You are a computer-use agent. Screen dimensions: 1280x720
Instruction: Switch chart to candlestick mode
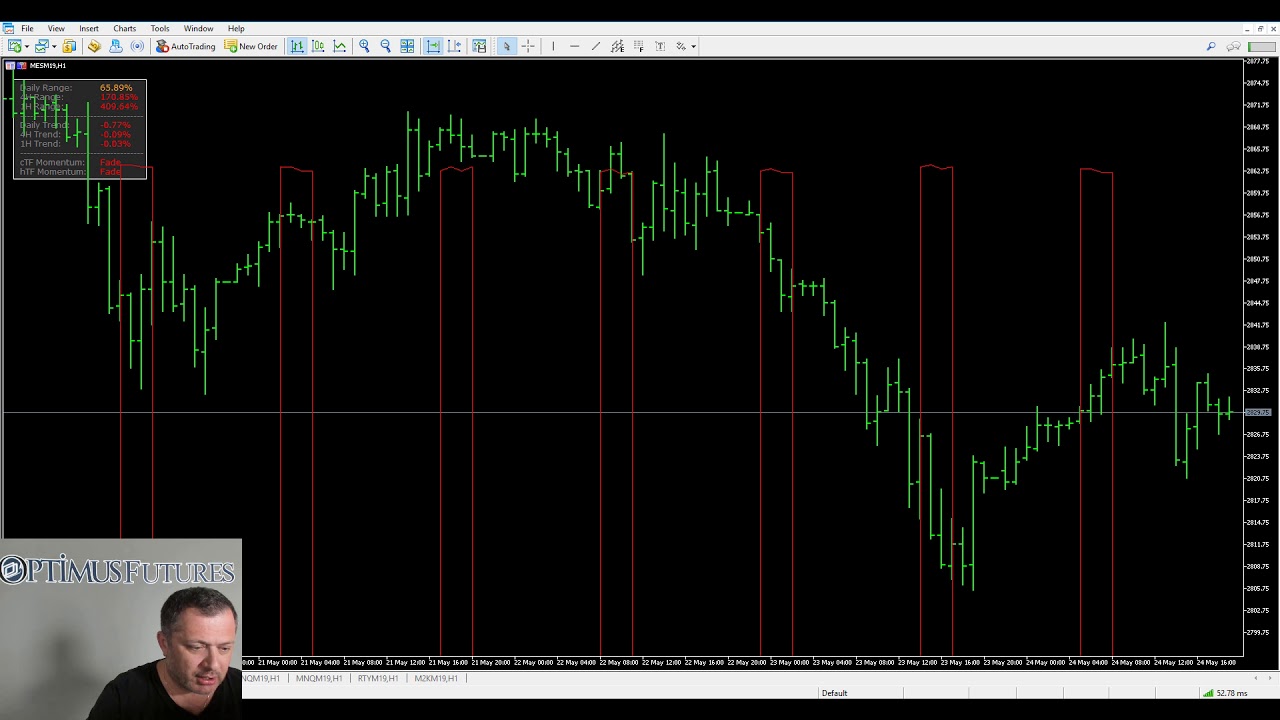(x=318, y=46)
